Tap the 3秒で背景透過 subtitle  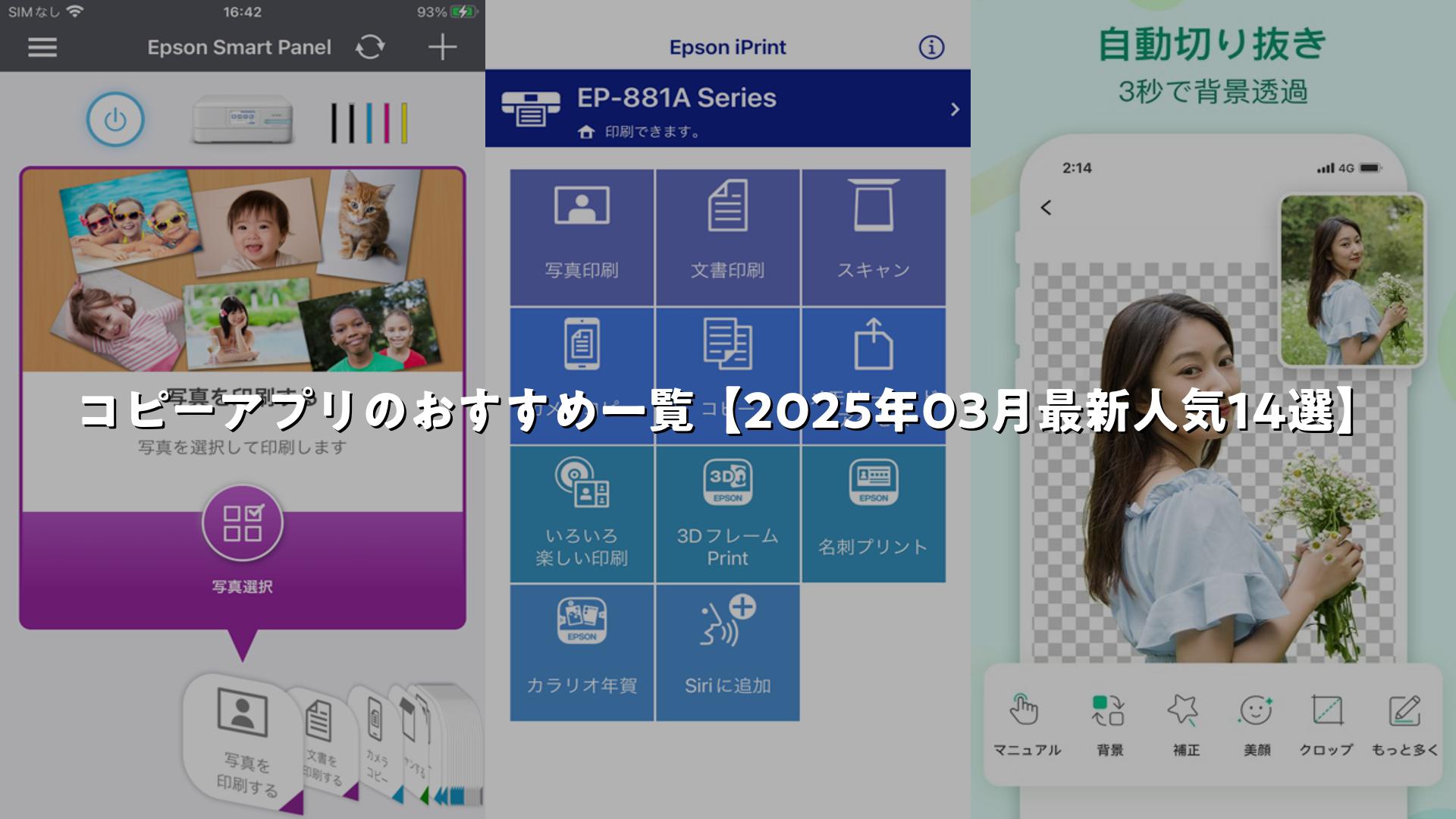(x=1213, y=92)
